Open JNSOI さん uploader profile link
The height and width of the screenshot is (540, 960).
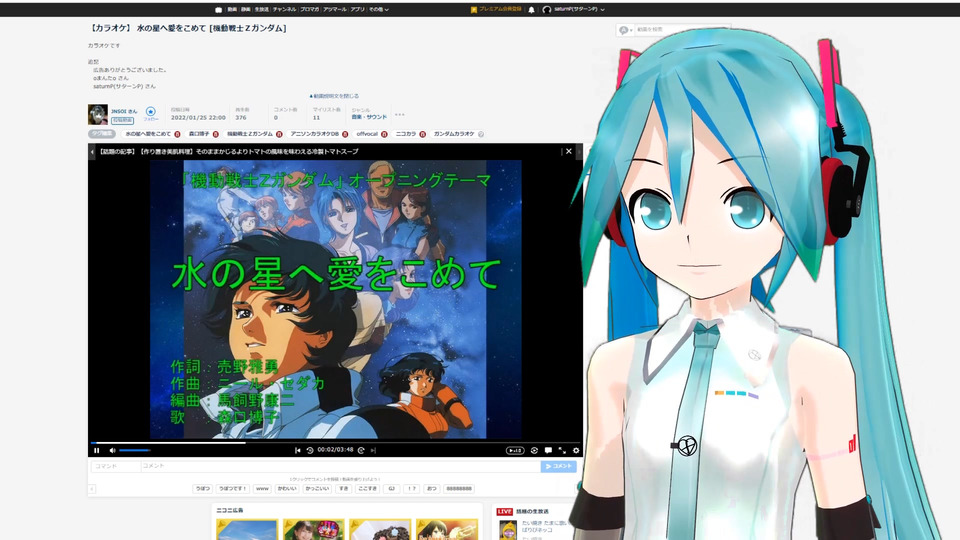124,111
